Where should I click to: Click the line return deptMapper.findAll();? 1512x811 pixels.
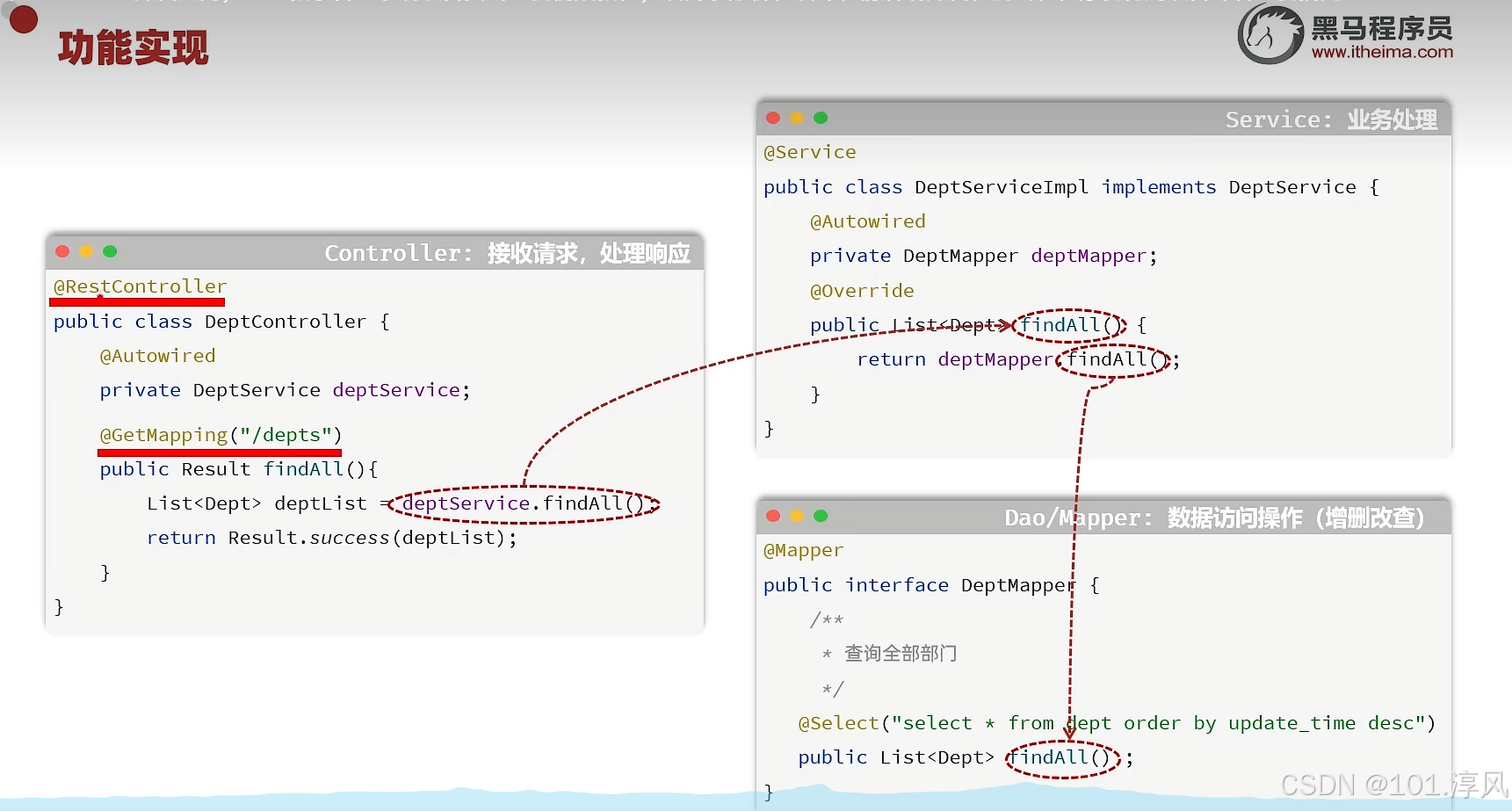click(1018, 359)
